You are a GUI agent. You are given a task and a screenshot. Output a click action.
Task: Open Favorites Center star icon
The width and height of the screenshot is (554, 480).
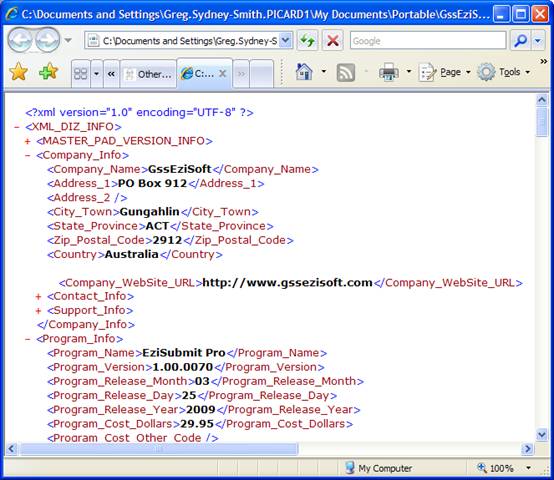click(18, 72)
